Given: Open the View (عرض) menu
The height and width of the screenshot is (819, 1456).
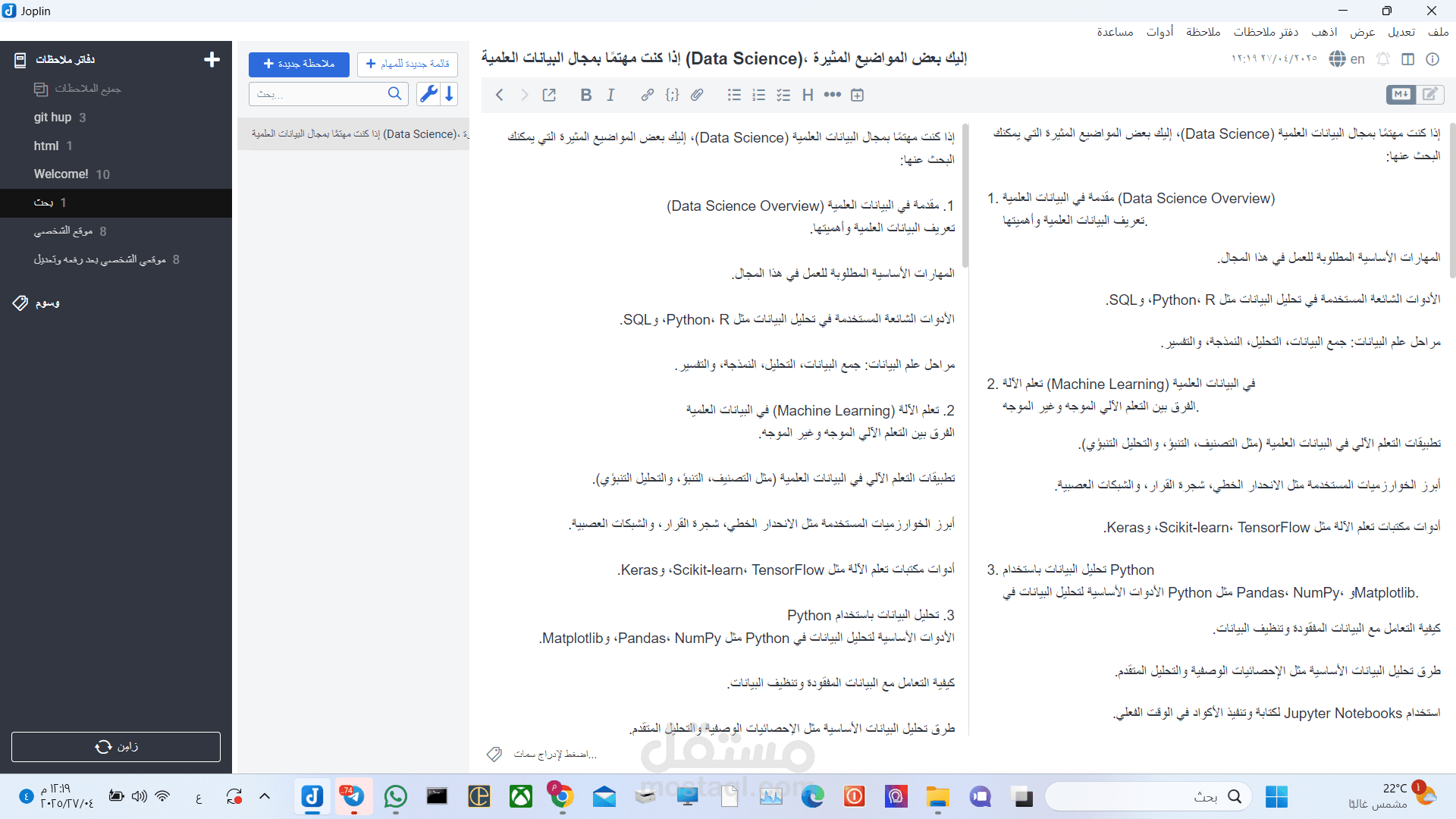Looking at the screenshot, I should point(1362,32).
